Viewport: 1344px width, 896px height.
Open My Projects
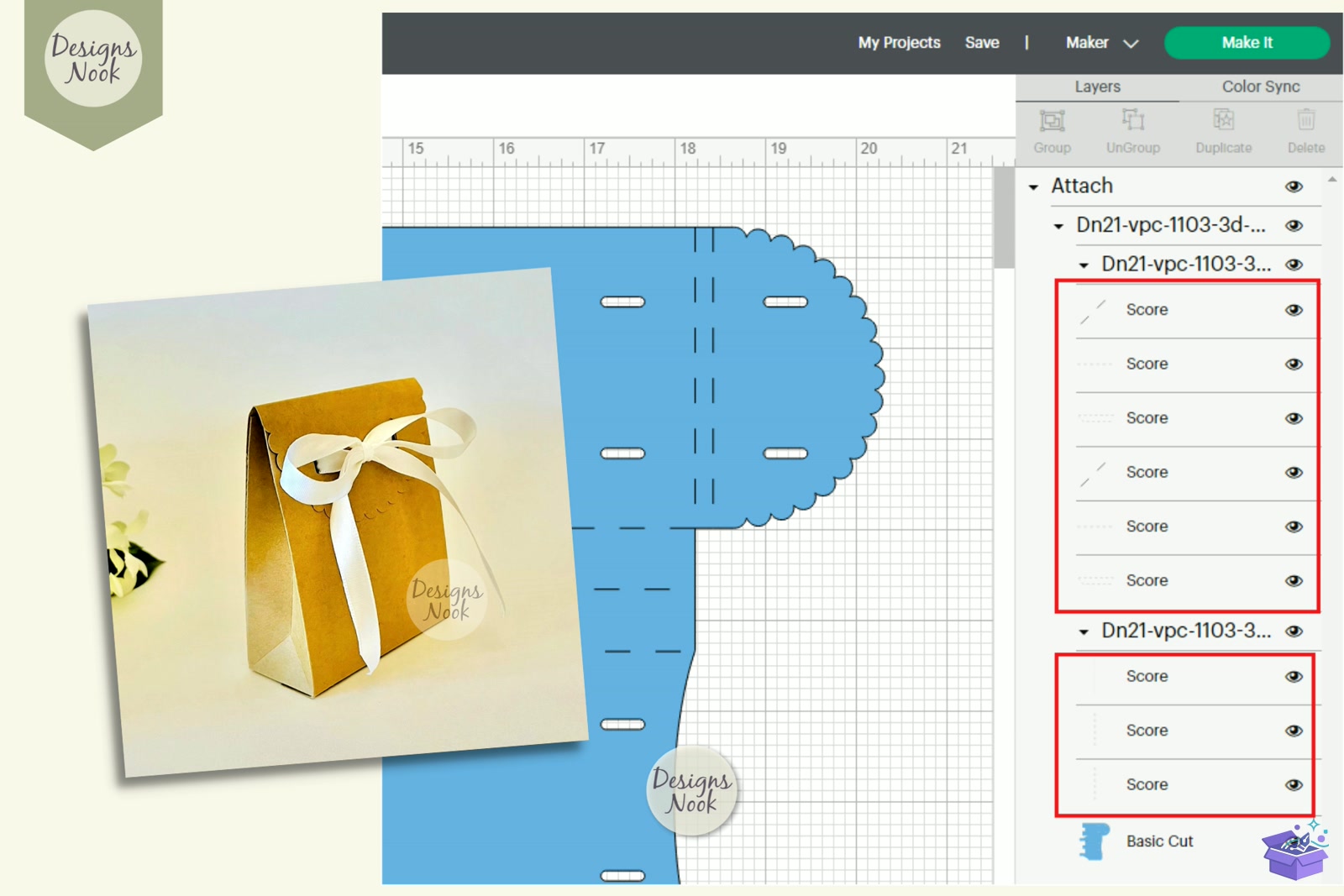coord(899,43)
